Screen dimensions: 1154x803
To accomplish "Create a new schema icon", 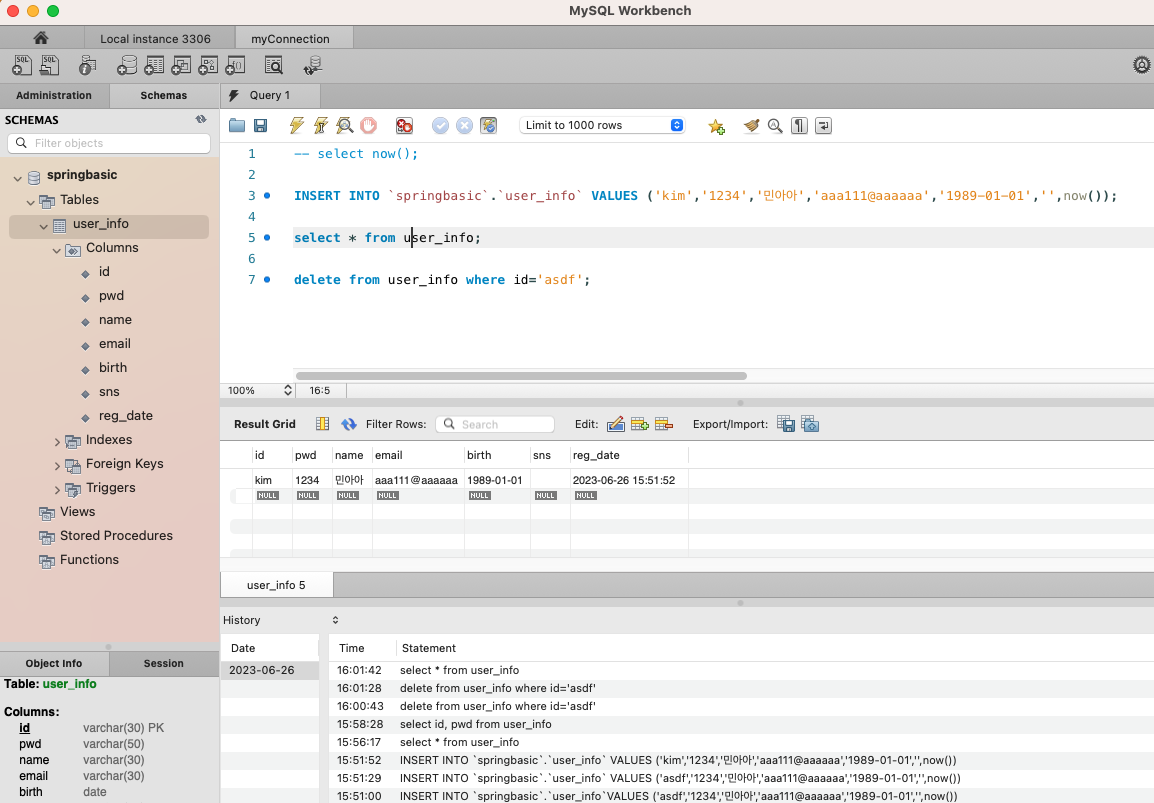I will 127,66.
